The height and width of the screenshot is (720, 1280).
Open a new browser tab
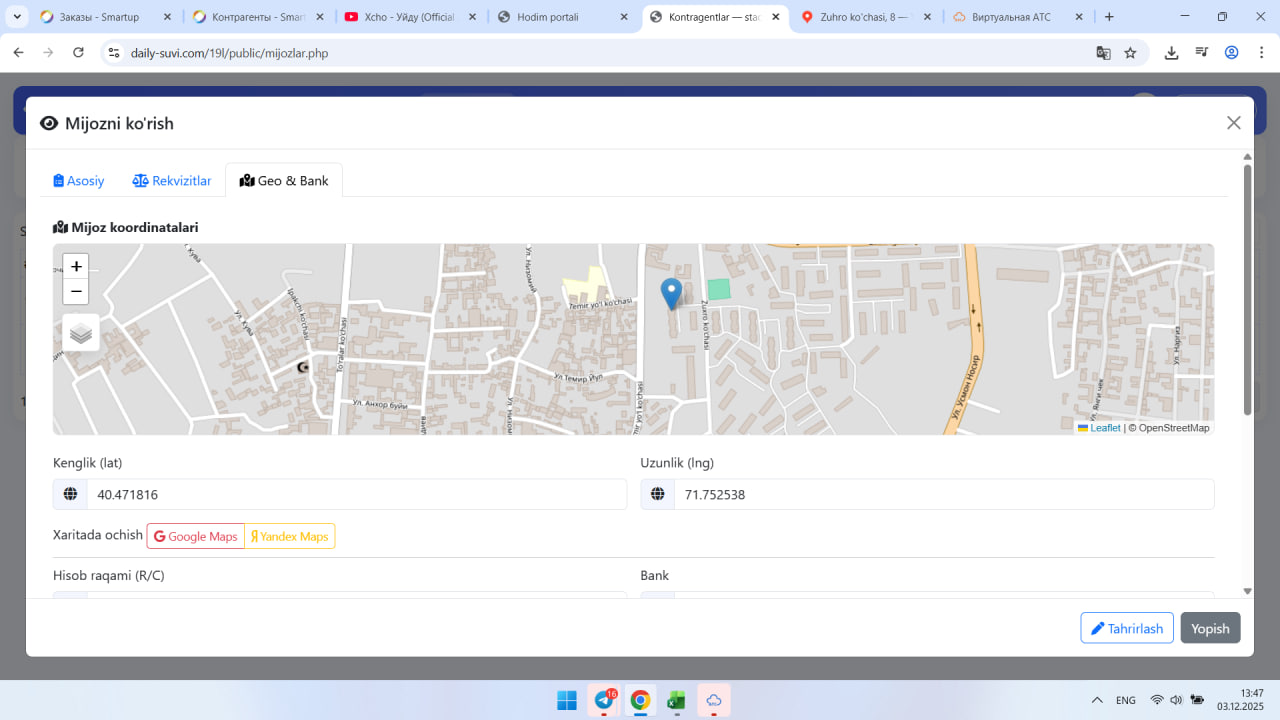pos(1109,17)
